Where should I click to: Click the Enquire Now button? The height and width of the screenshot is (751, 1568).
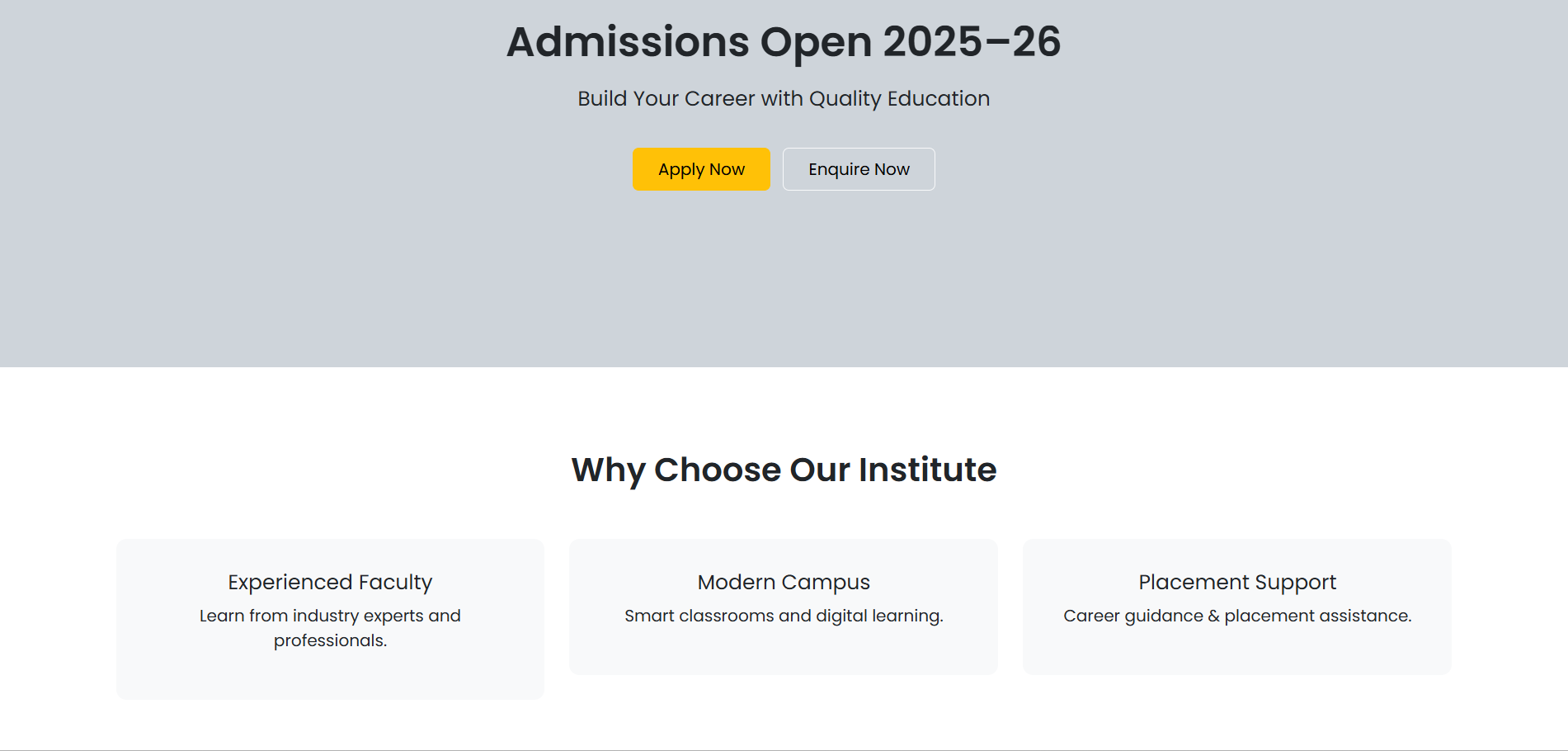click(x=858, y=168)
